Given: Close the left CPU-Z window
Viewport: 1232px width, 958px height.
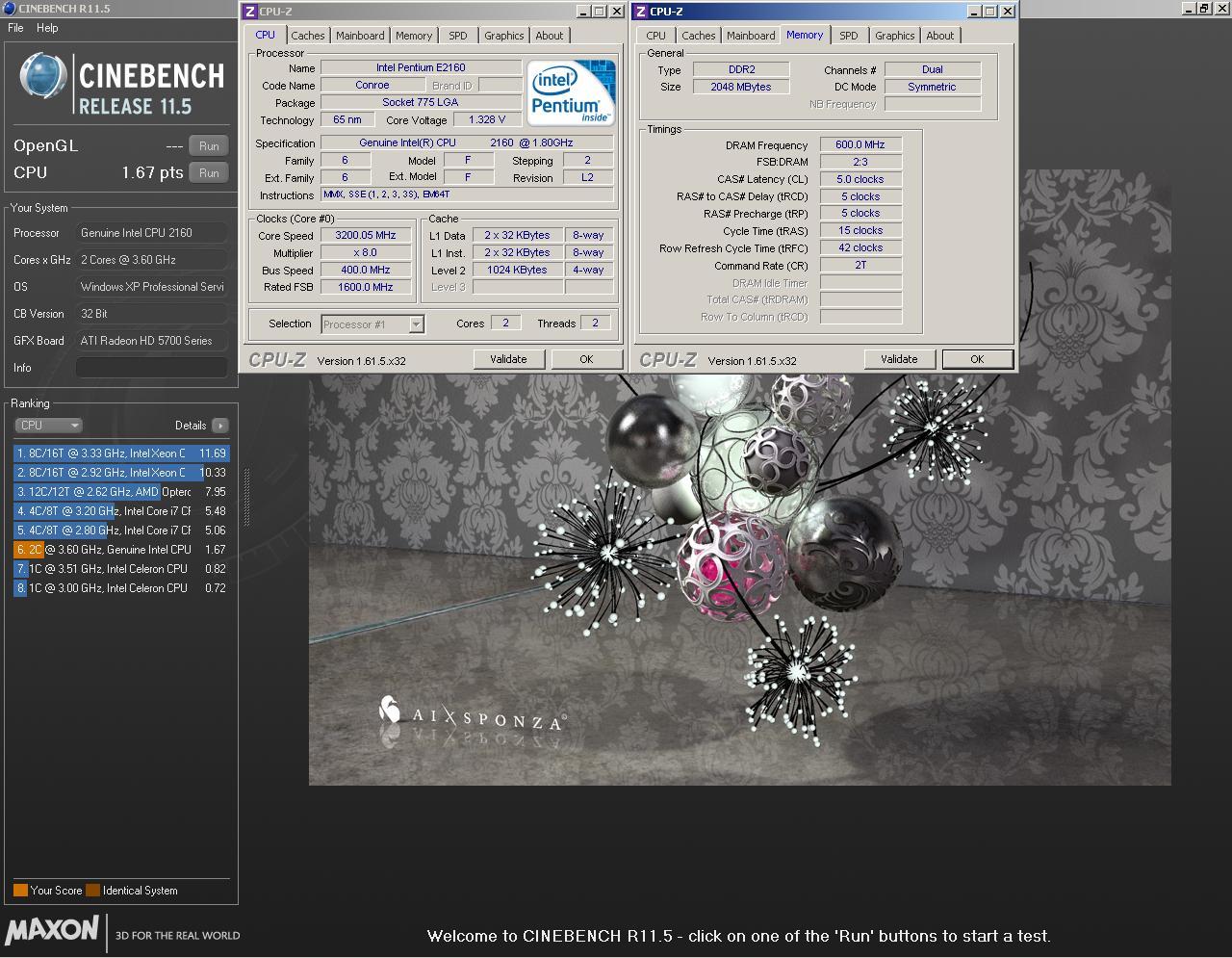Looking at the screenshot, I should tap(617, 12).
